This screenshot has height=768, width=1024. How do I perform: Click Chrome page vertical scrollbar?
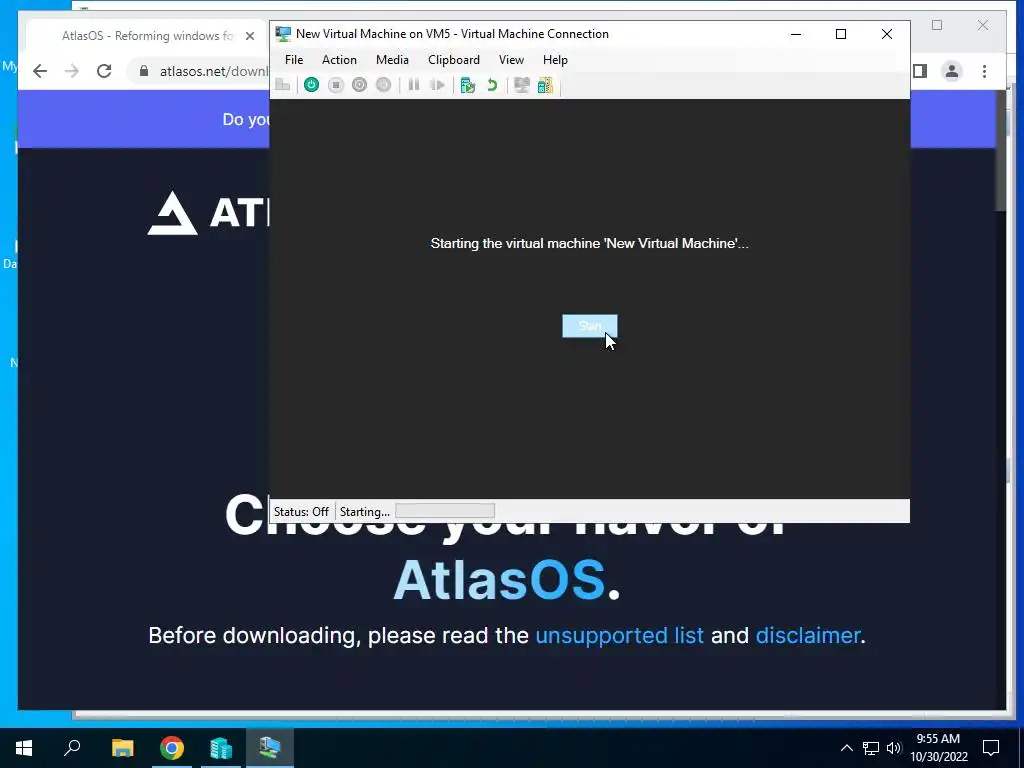coord(1000,150)
